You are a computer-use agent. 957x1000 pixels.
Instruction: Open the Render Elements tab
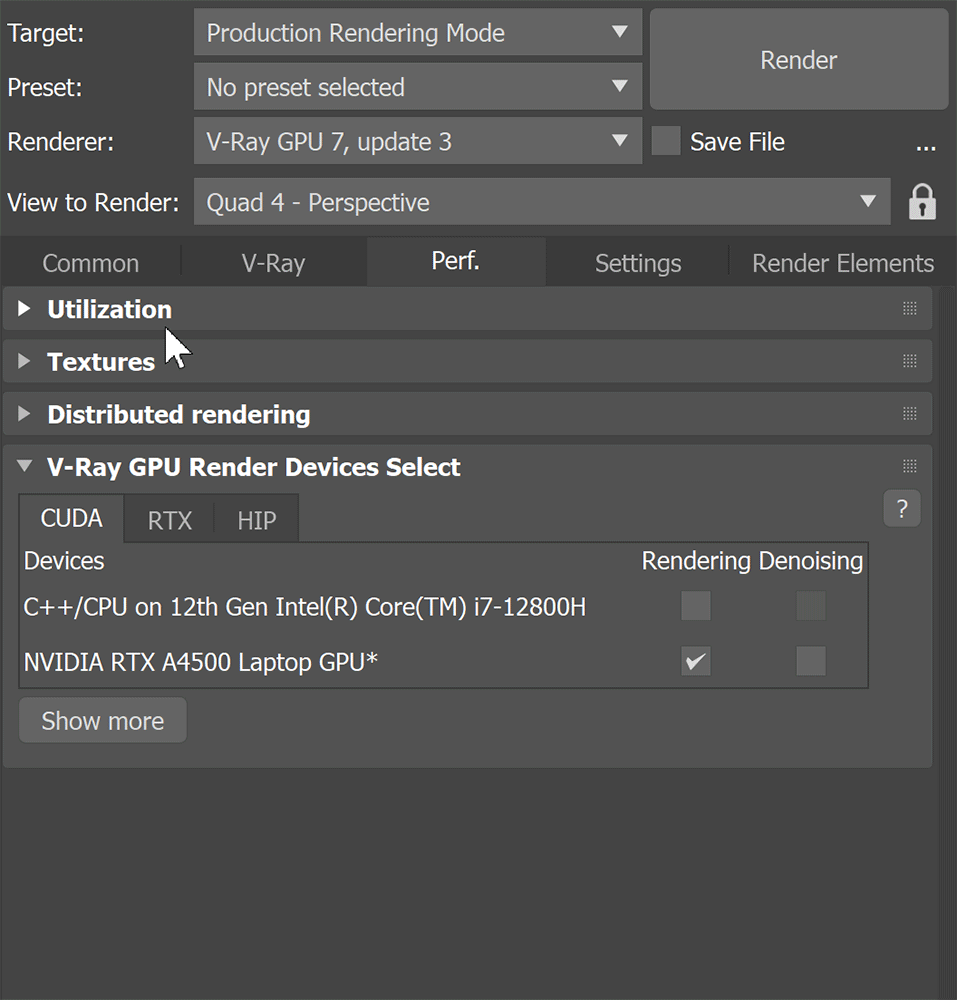click(843, 263)
